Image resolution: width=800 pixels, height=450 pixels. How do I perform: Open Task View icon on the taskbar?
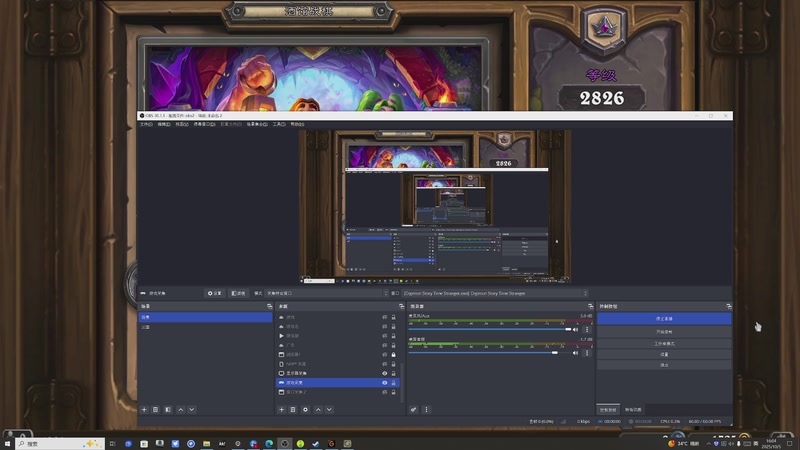113,444
